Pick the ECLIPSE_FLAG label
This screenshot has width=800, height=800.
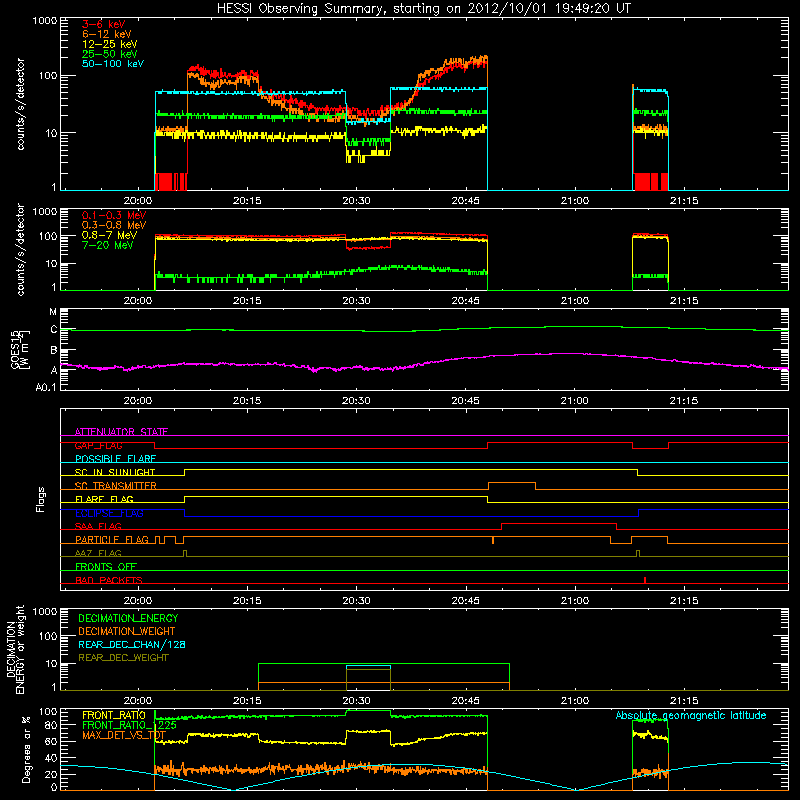click(109, 513)
